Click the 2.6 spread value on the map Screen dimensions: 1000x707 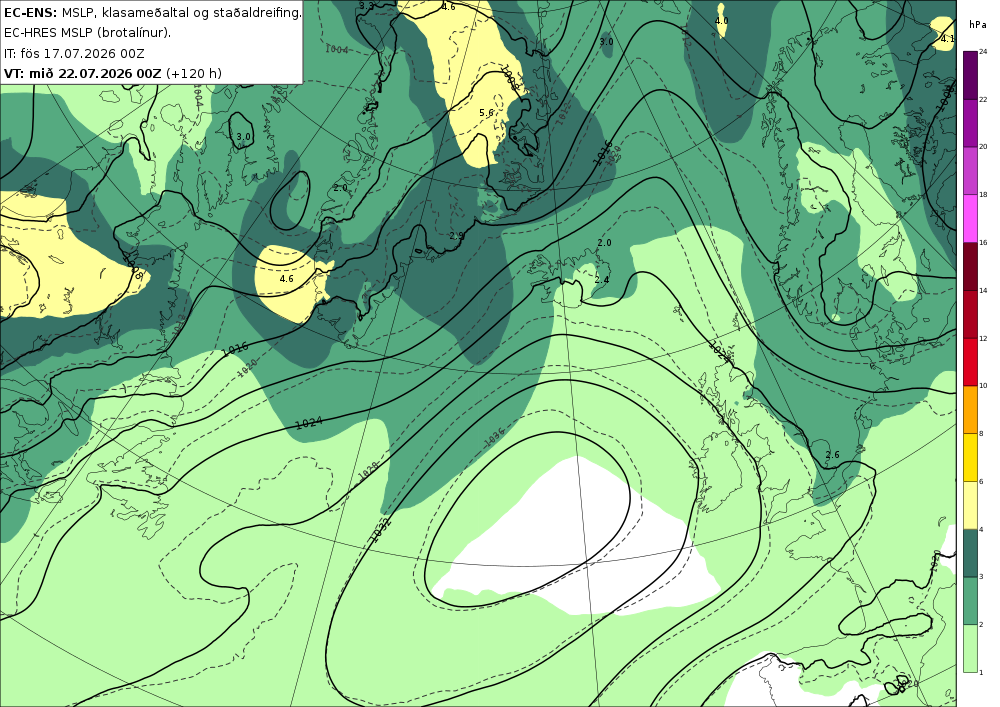tap(832, 455)
